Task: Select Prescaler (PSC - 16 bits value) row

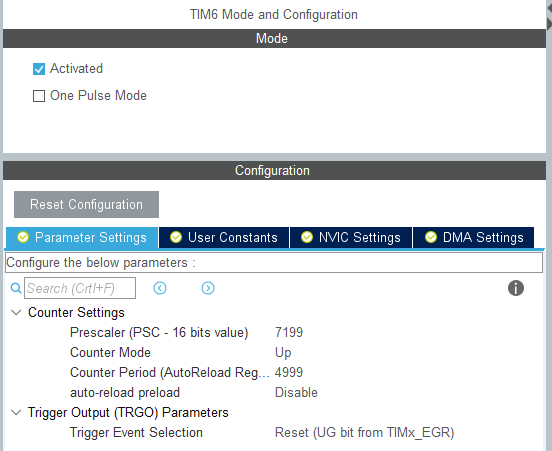Action: click(159, 332)
